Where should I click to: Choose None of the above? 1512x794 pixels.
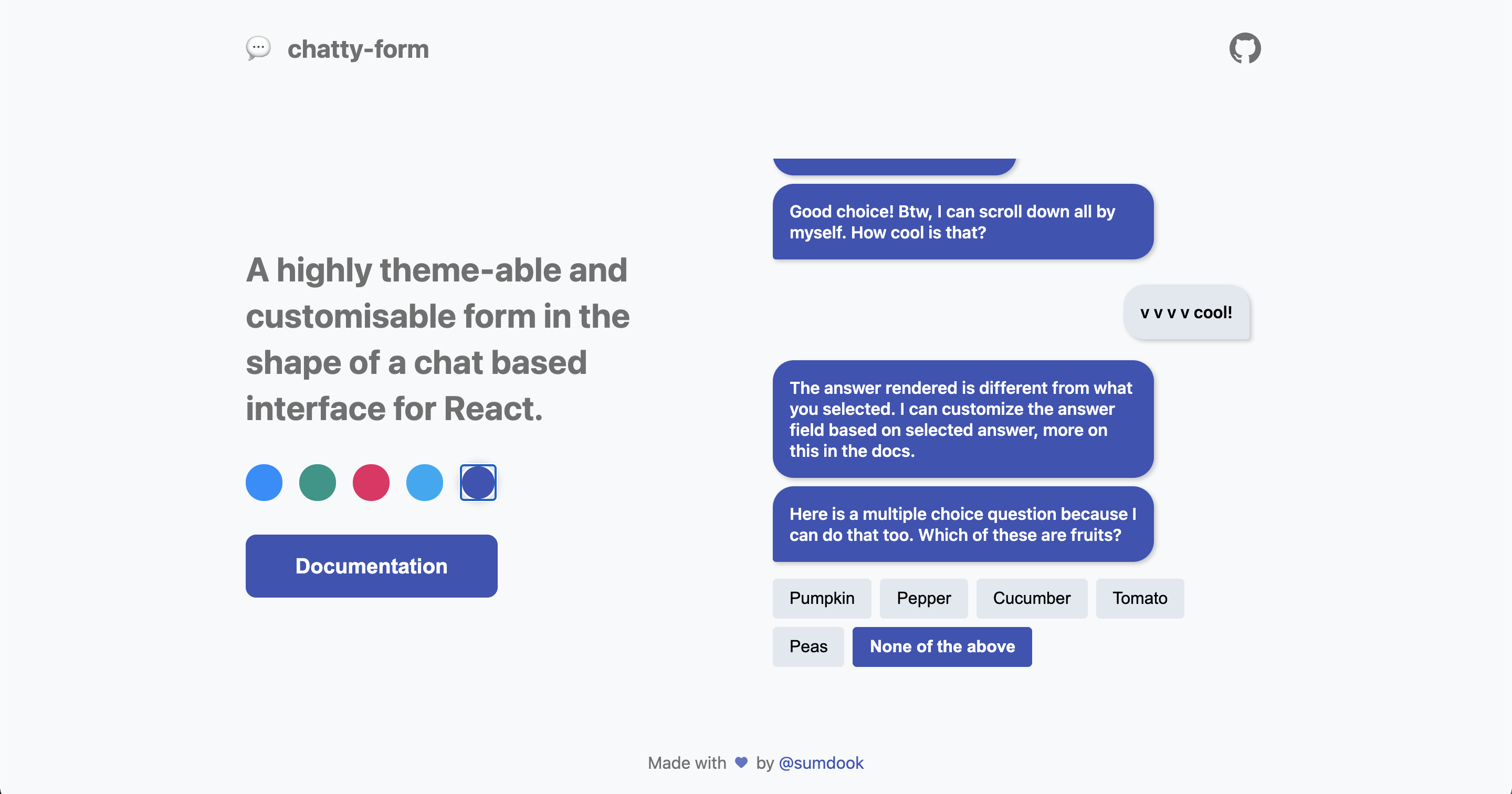[x=941, y=646]
